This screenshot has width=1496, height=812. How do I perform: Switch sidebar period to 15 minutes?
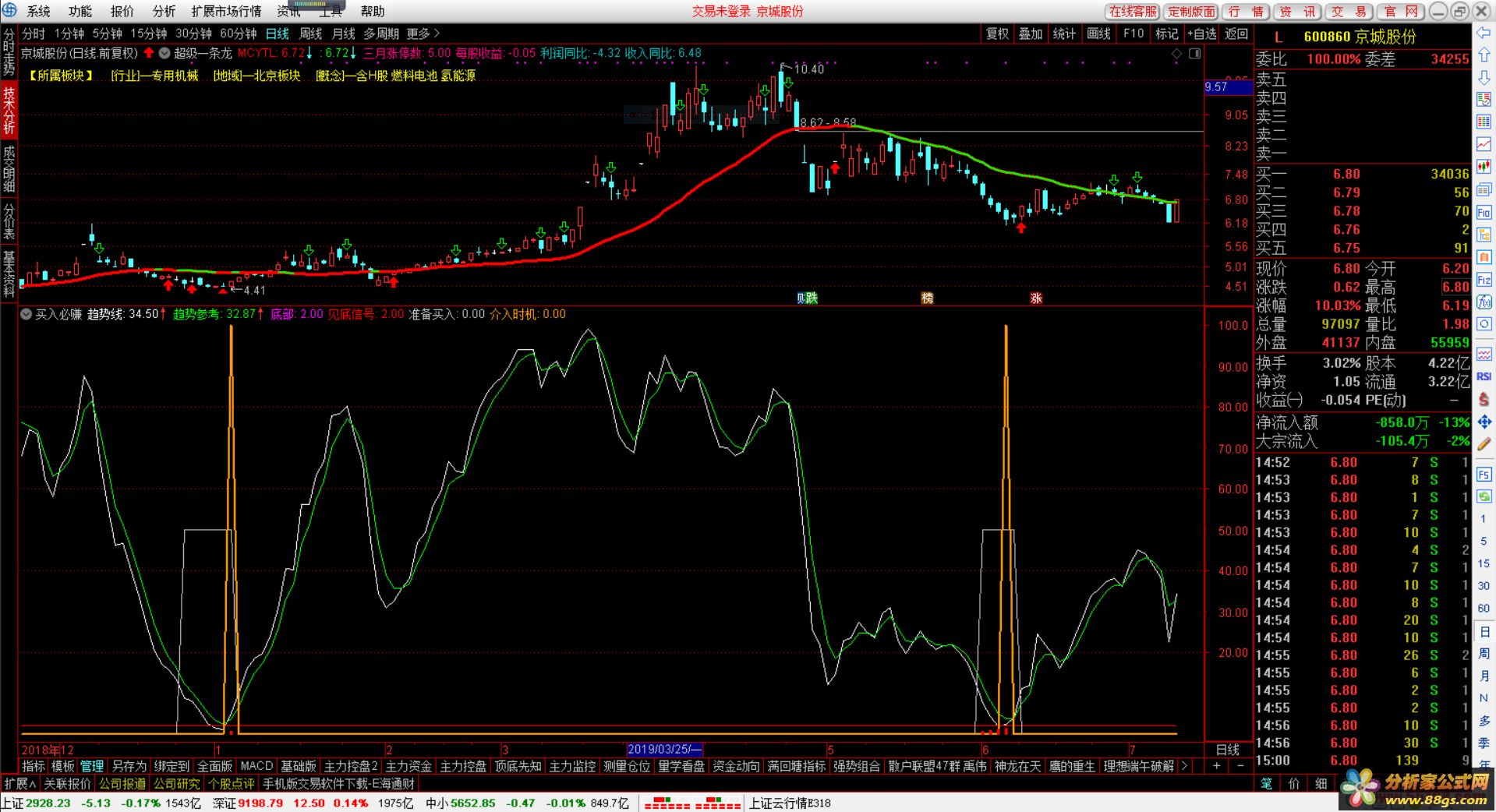tap(1484, 563)
